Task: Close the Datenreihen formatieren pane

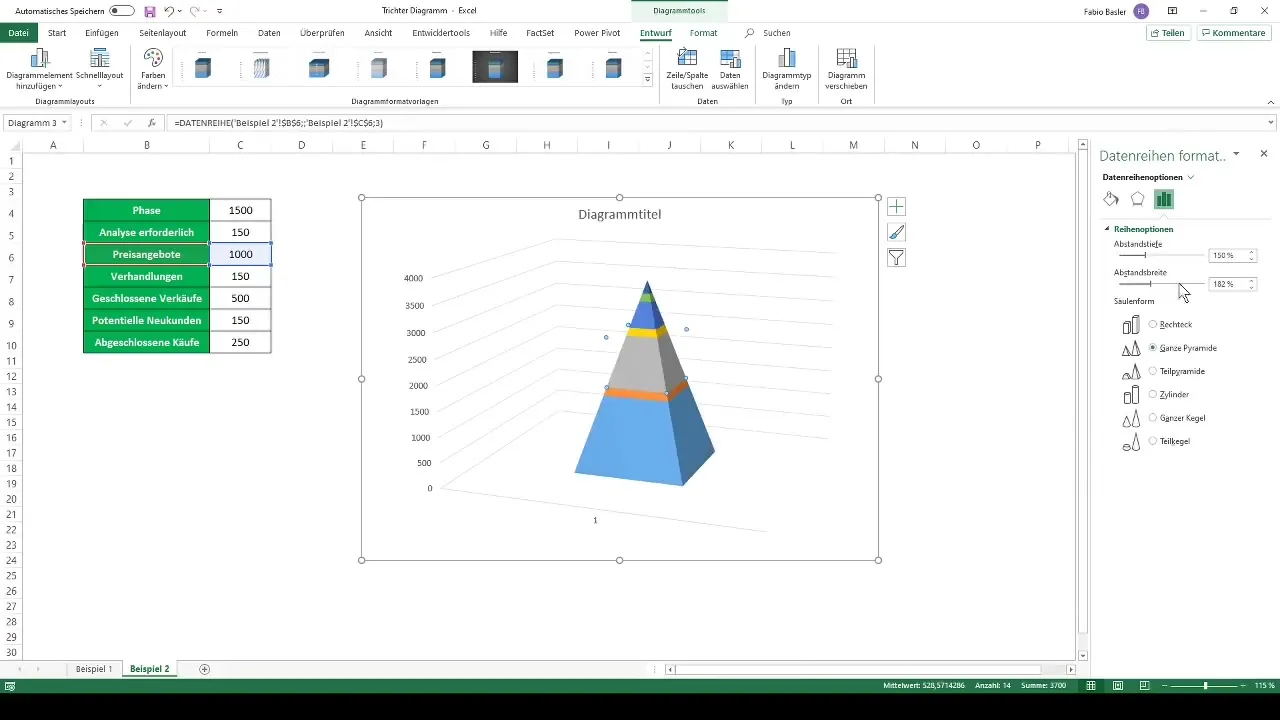Action: tap(1264, 154)
